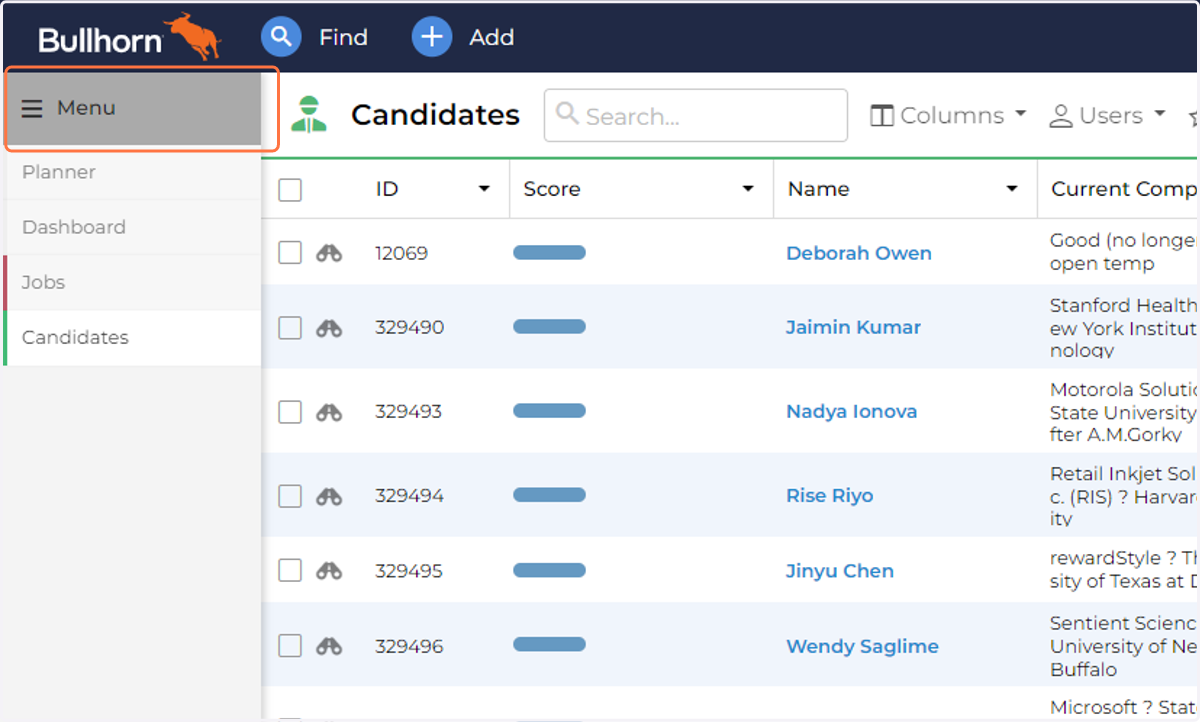Open the ID column sort arrow
The image size is (1200, 722).
(484, 189)
